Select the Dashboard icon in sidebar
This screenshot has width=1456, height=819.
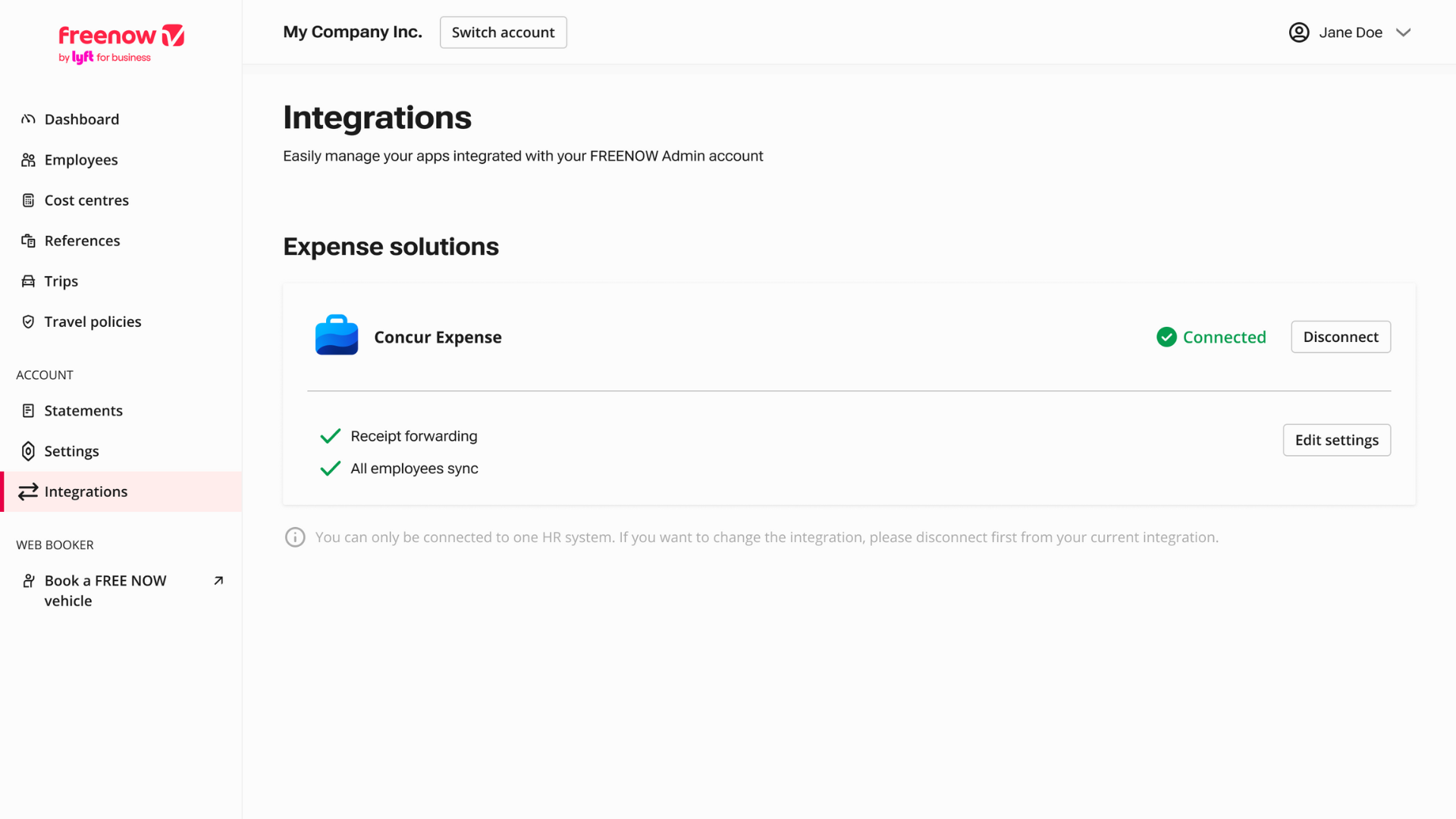(28, 119)
